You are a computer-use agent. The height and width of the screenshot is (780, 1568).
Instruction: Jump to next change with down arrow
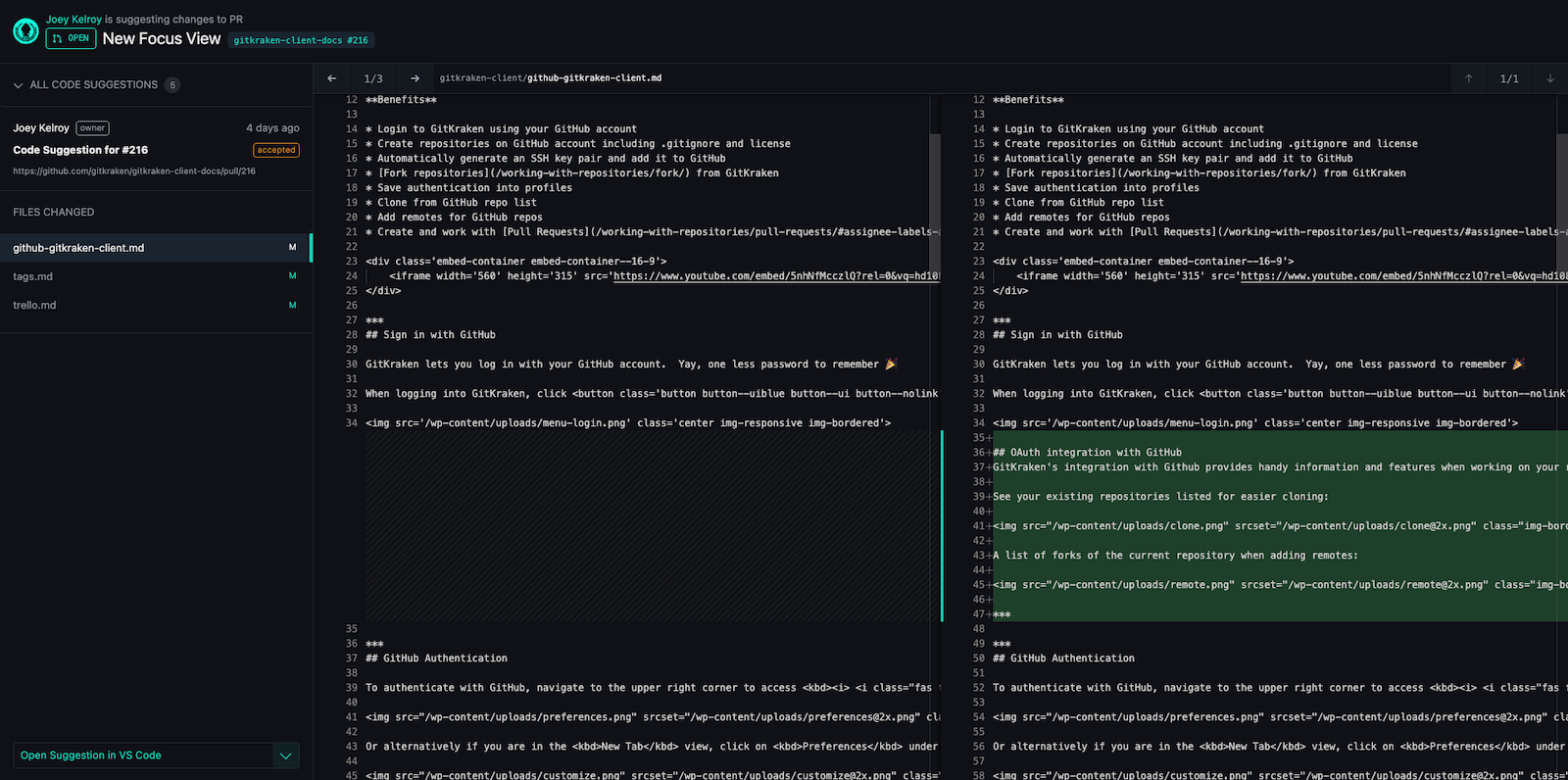click(1550, 78)
